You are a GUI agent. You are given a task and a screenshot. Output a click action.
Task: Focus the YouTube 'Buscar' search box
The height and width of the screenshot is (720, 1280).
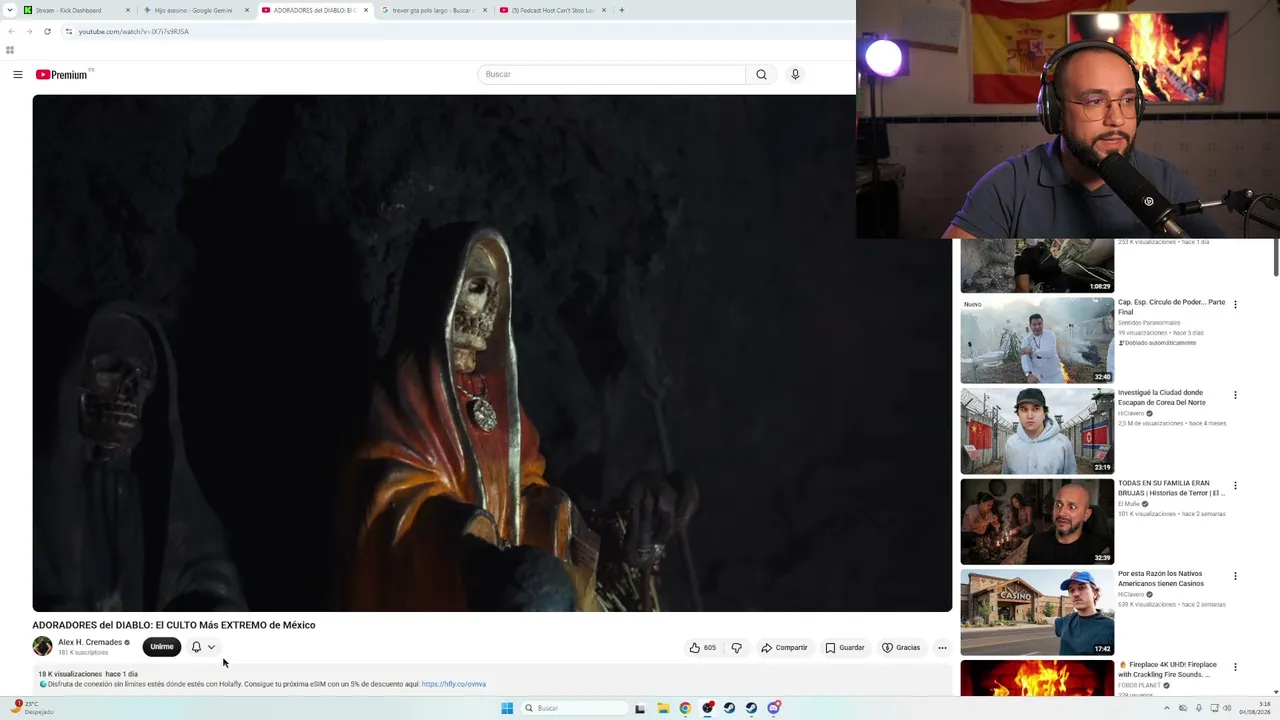612,74
